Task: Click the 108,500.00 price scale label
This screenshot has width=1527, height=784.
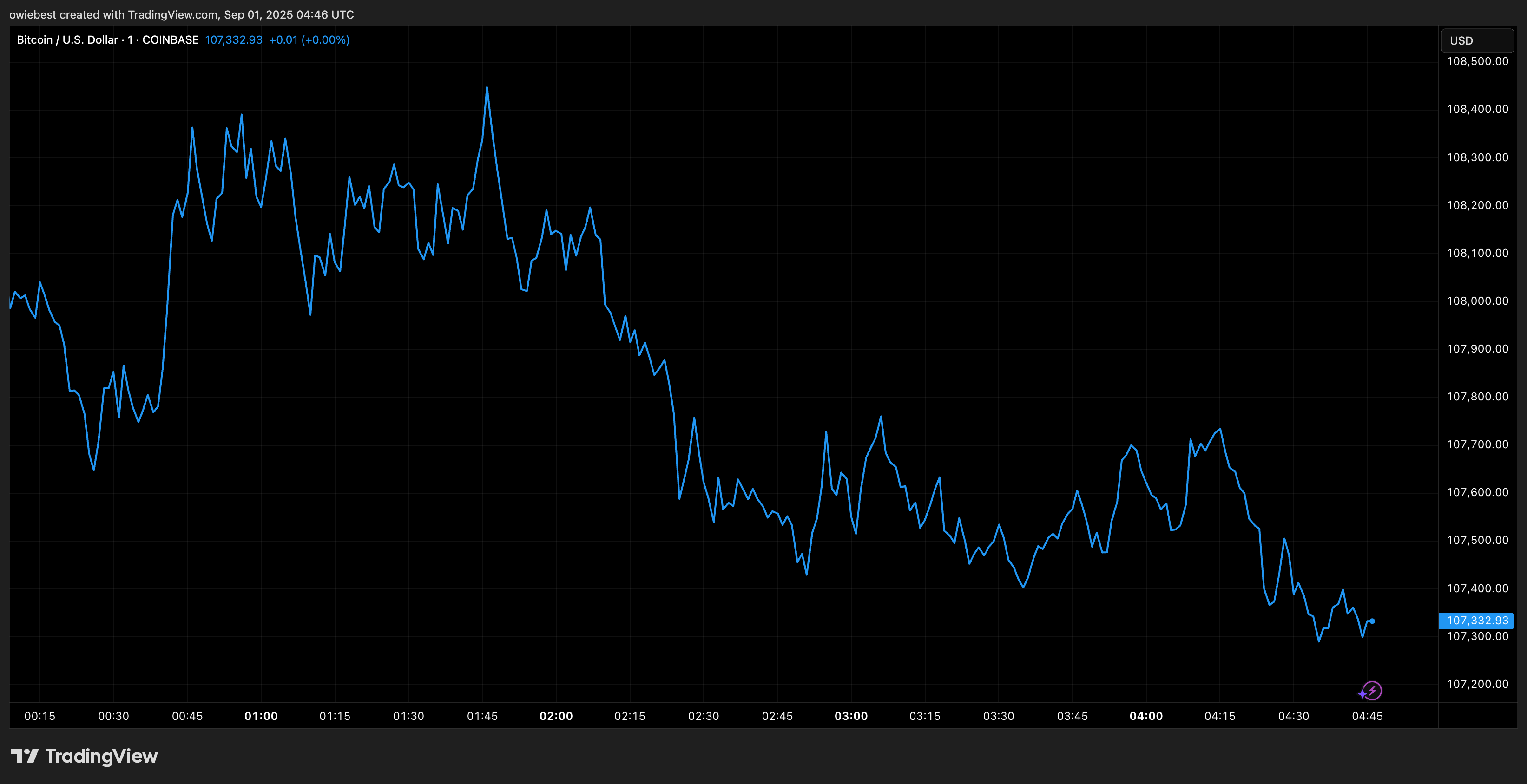Action: point(1477,61)
